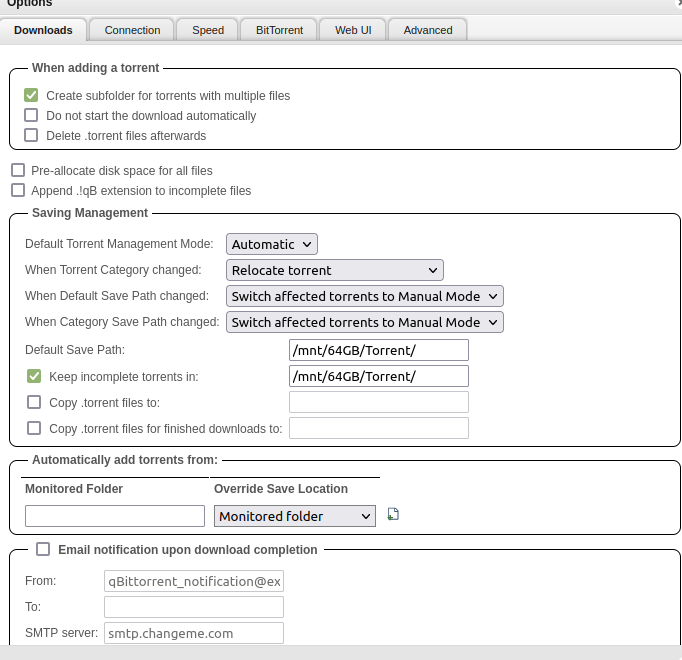Switch to the Speed tab
The height and width of the screenshot is (660, 682).
tap(208, 30)
